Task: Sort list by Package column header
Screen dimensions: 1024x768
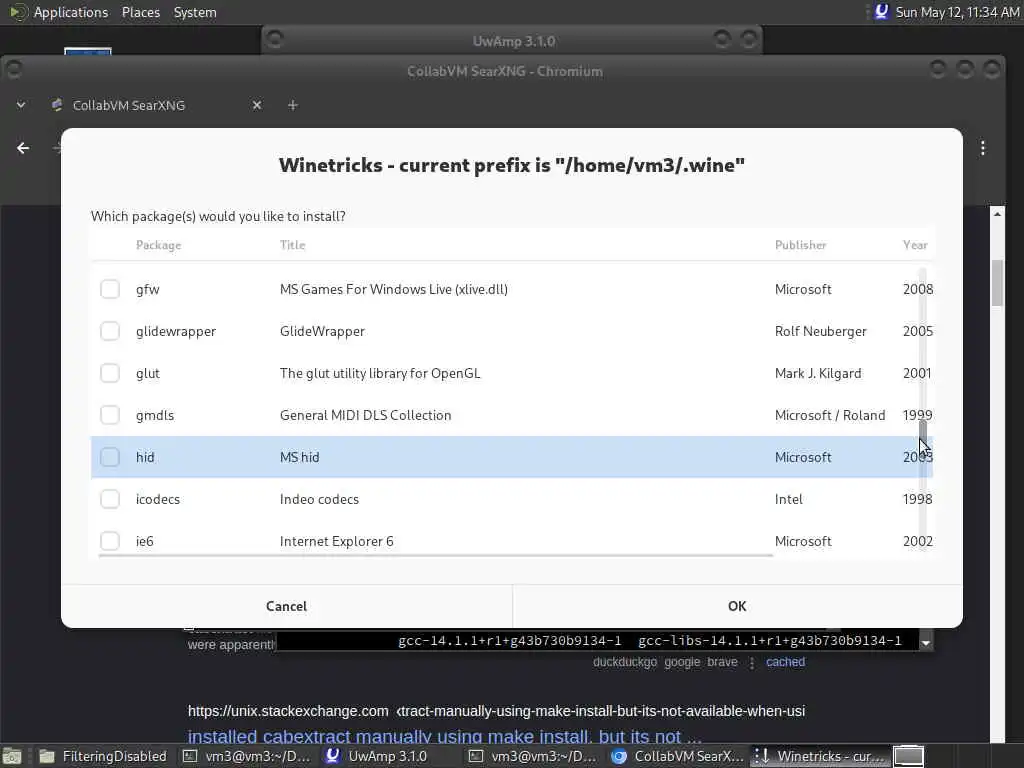Action: pos(158,245)
